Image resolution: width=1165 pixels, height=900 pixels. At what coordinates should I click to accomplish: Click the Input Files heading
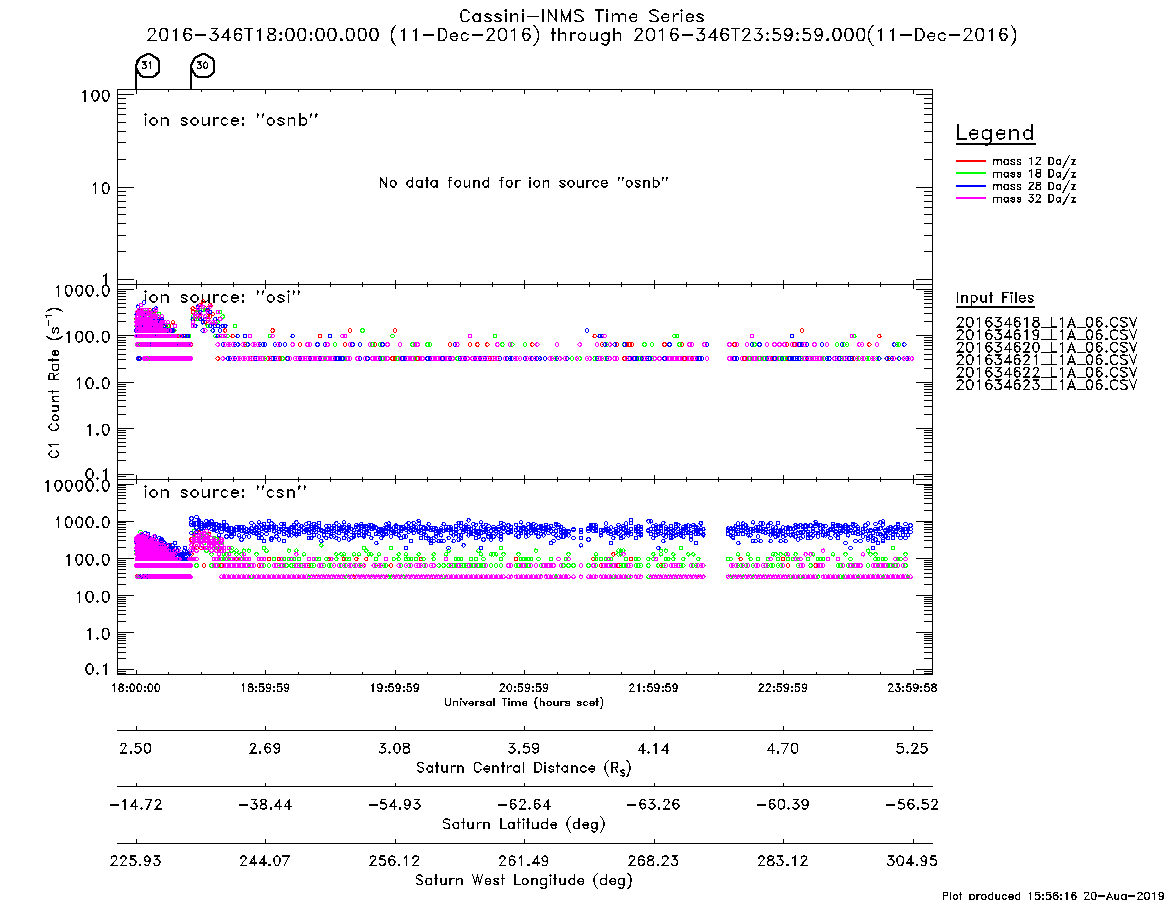995,298
